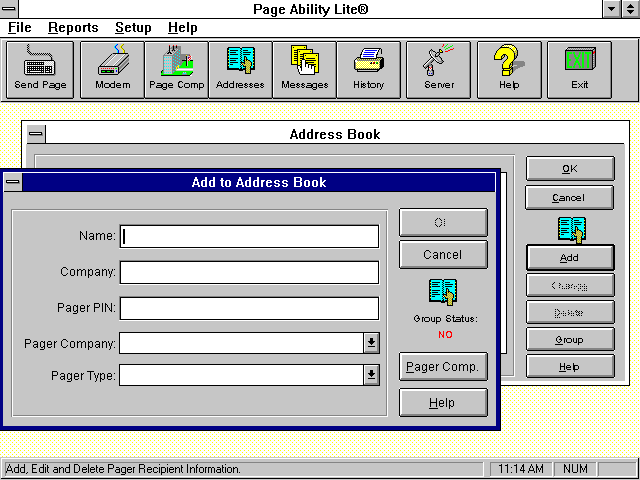
Task: Expand the Pager Company dropdown
Action: (371, 343)
